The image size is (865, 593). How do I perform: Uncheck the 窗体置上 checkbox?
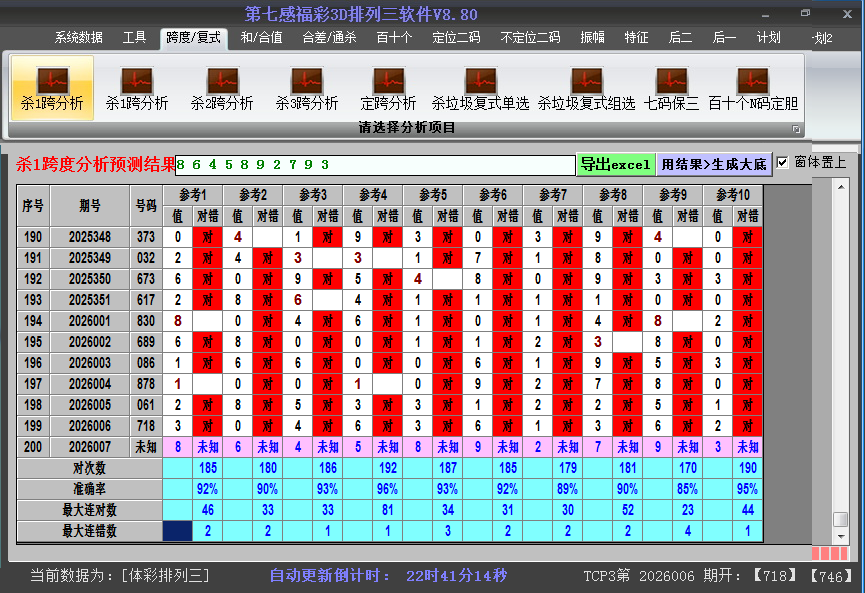pyautogui.click(x=782, y=162)
